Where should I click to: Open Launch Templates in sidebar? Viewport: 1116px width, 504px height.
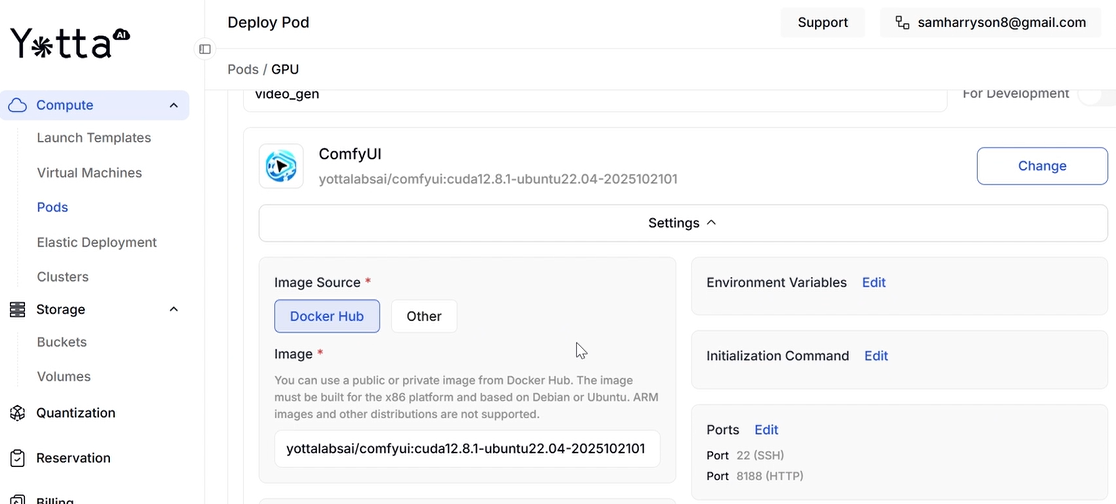pyautogui.click(x=94, y=138)
